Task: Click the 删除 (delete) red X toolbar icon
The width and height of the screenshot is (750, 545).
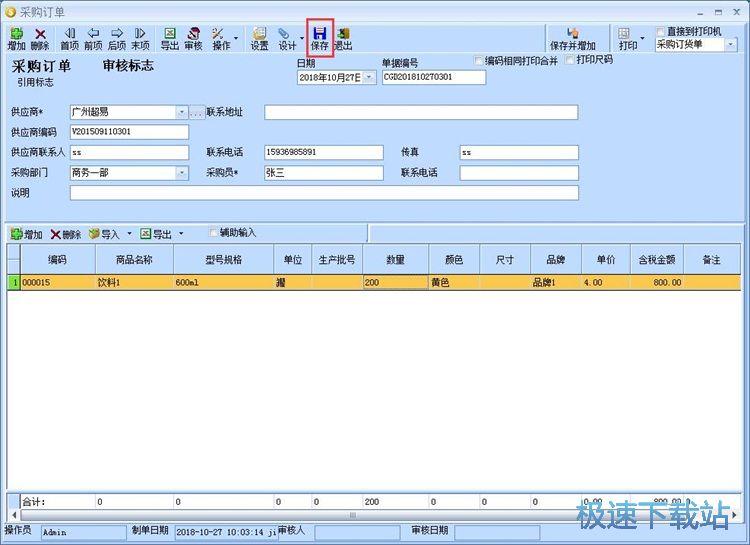Action: 40,39
